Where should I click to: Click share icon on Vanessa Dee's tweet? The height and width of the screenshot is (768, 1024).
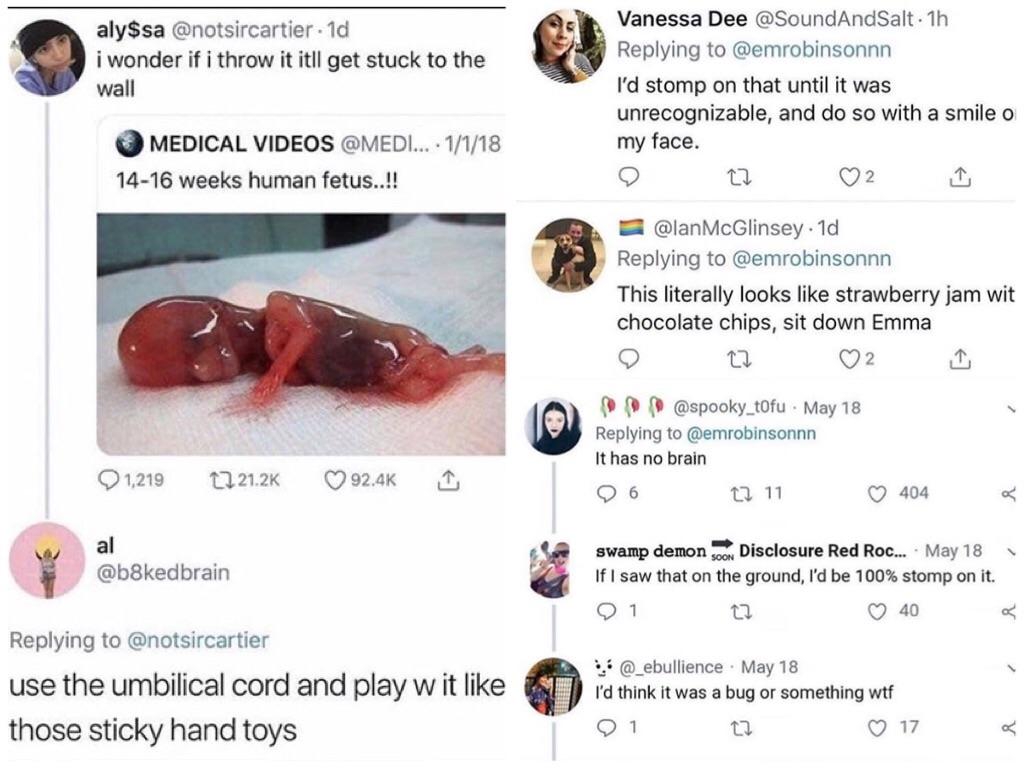959,176
